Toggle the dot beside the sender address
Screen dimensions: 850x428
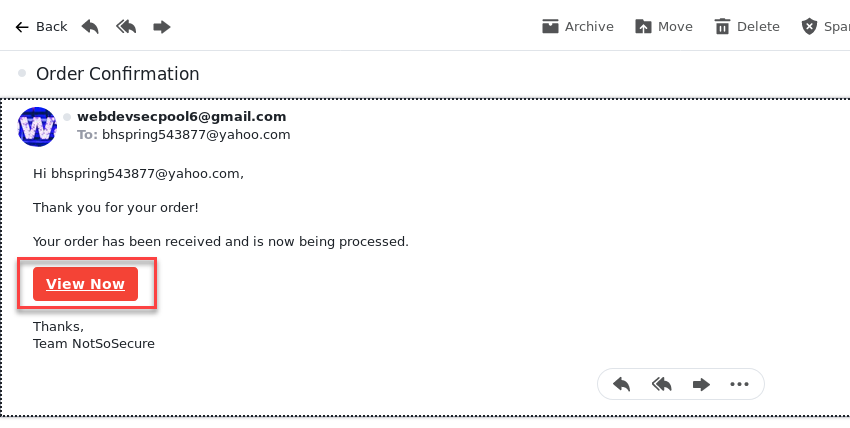click(x=67, y=117)
